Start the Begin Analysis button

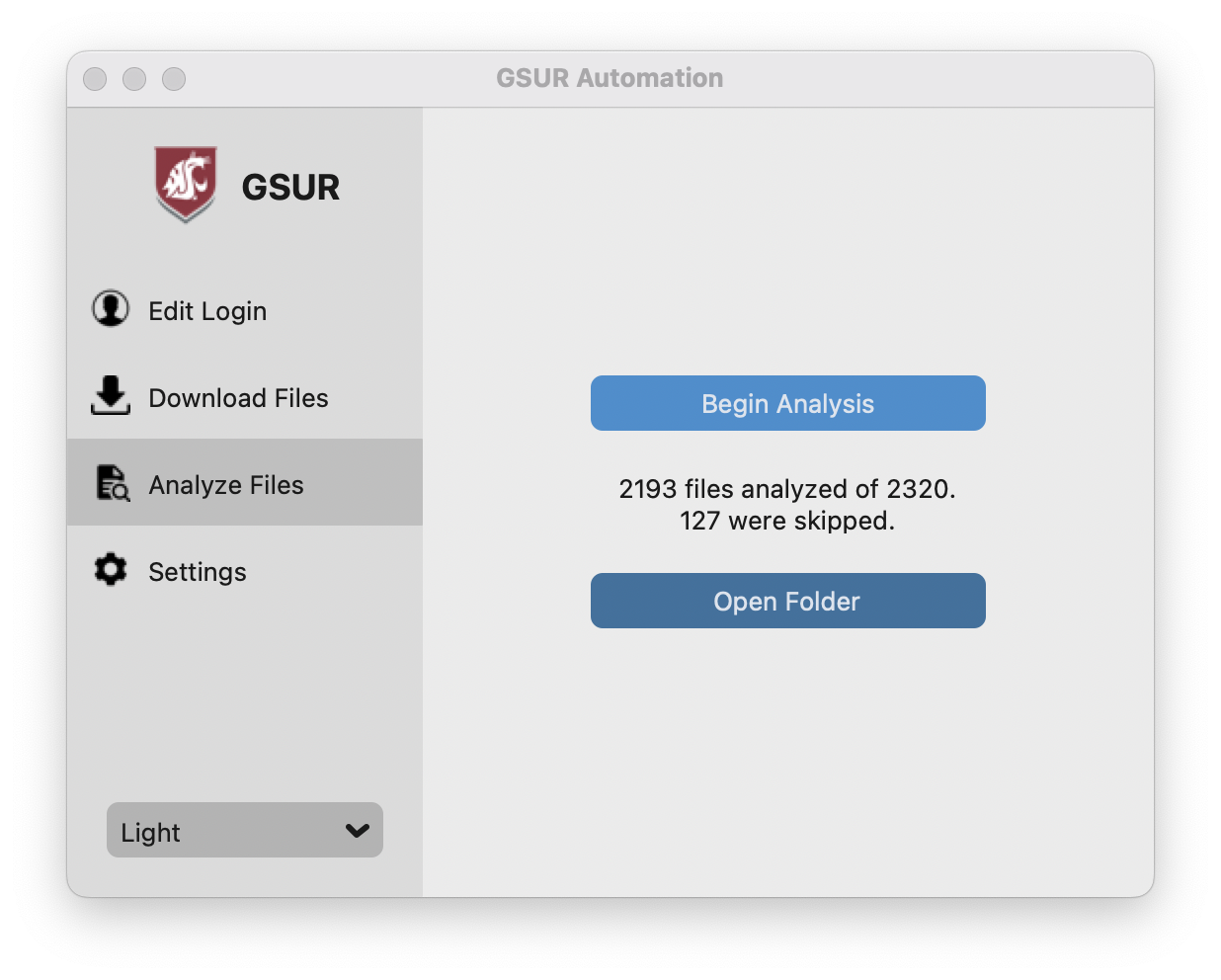click(x=788, y=403)
